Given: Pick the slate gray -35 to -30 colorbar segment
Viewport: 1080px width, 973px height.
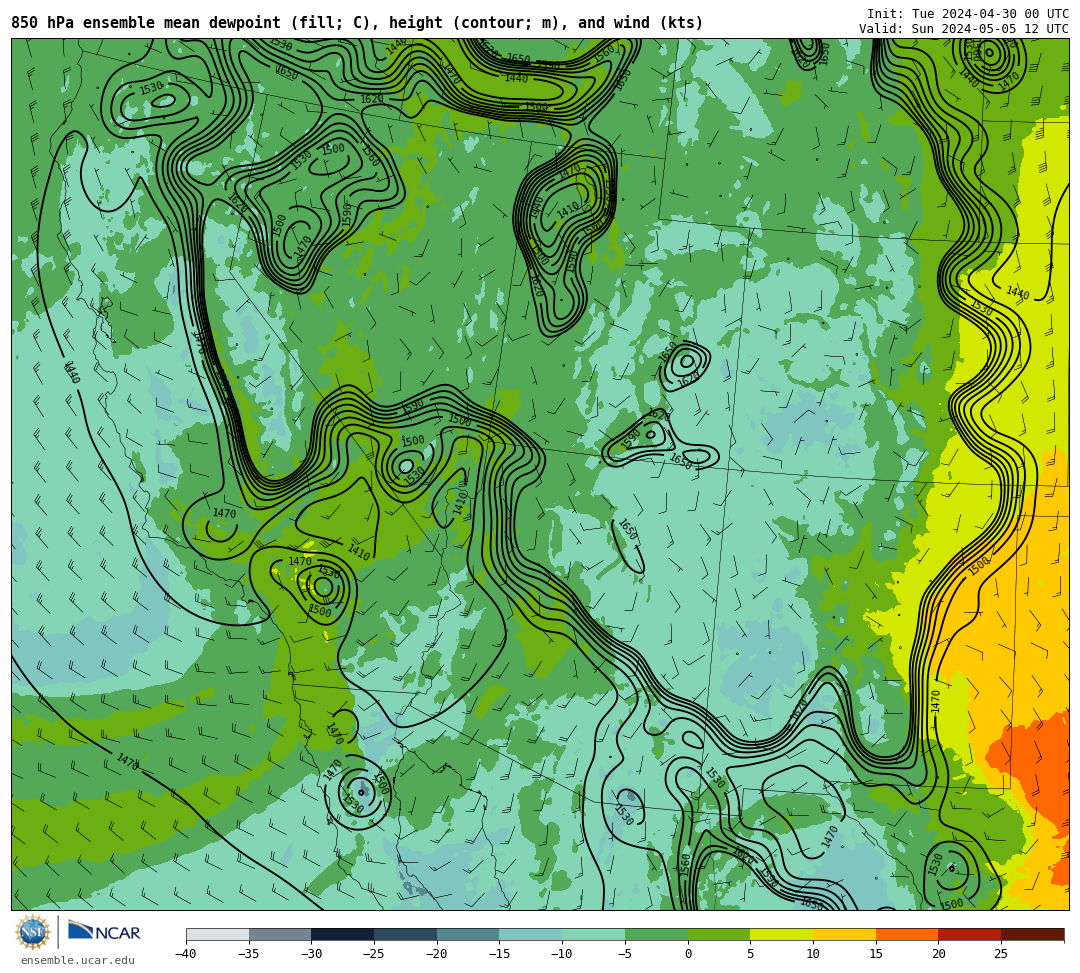Looking at the screenshot, I should [280, 934].
